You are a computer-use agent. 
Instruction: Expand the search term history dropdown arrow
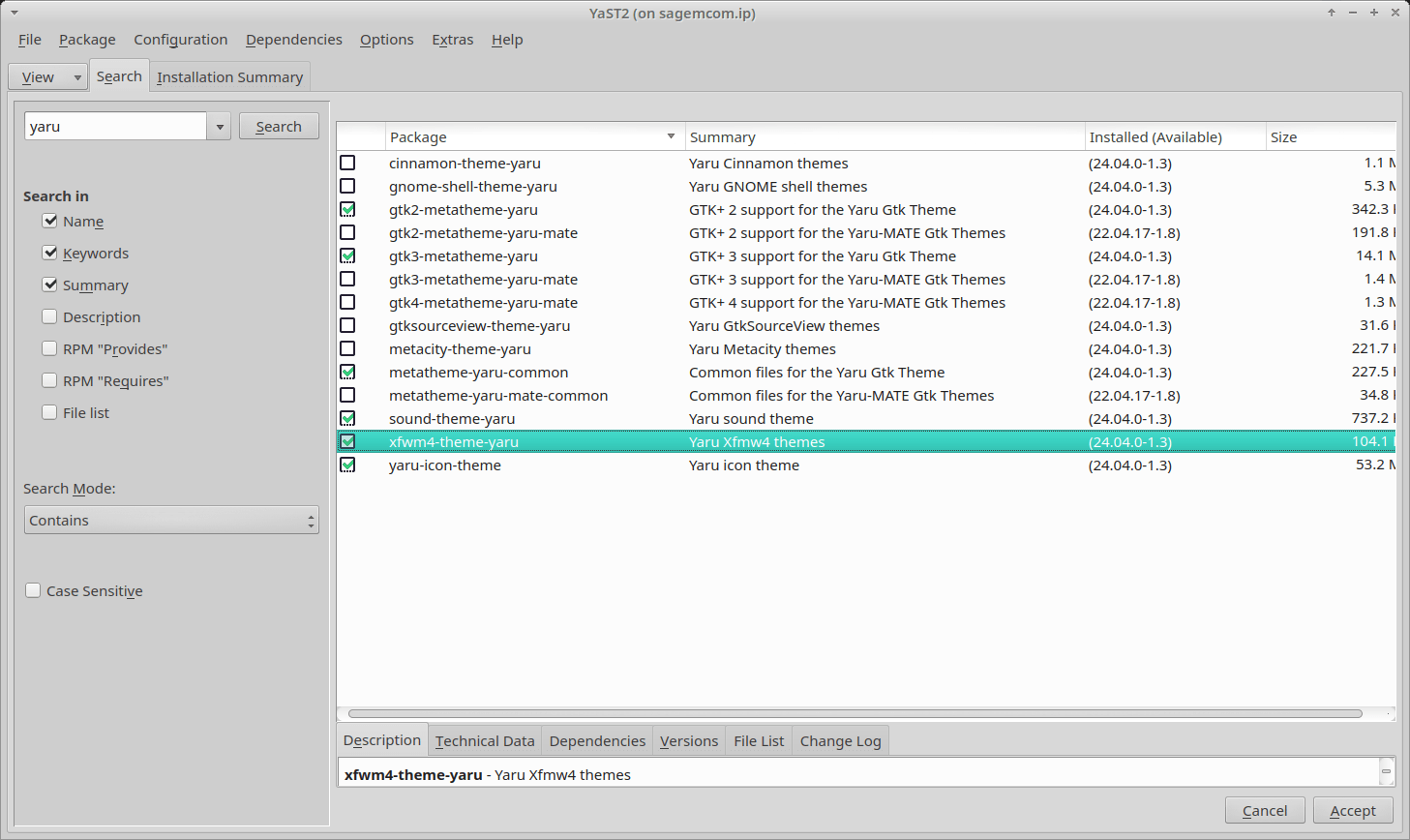(x=220, y=127)
